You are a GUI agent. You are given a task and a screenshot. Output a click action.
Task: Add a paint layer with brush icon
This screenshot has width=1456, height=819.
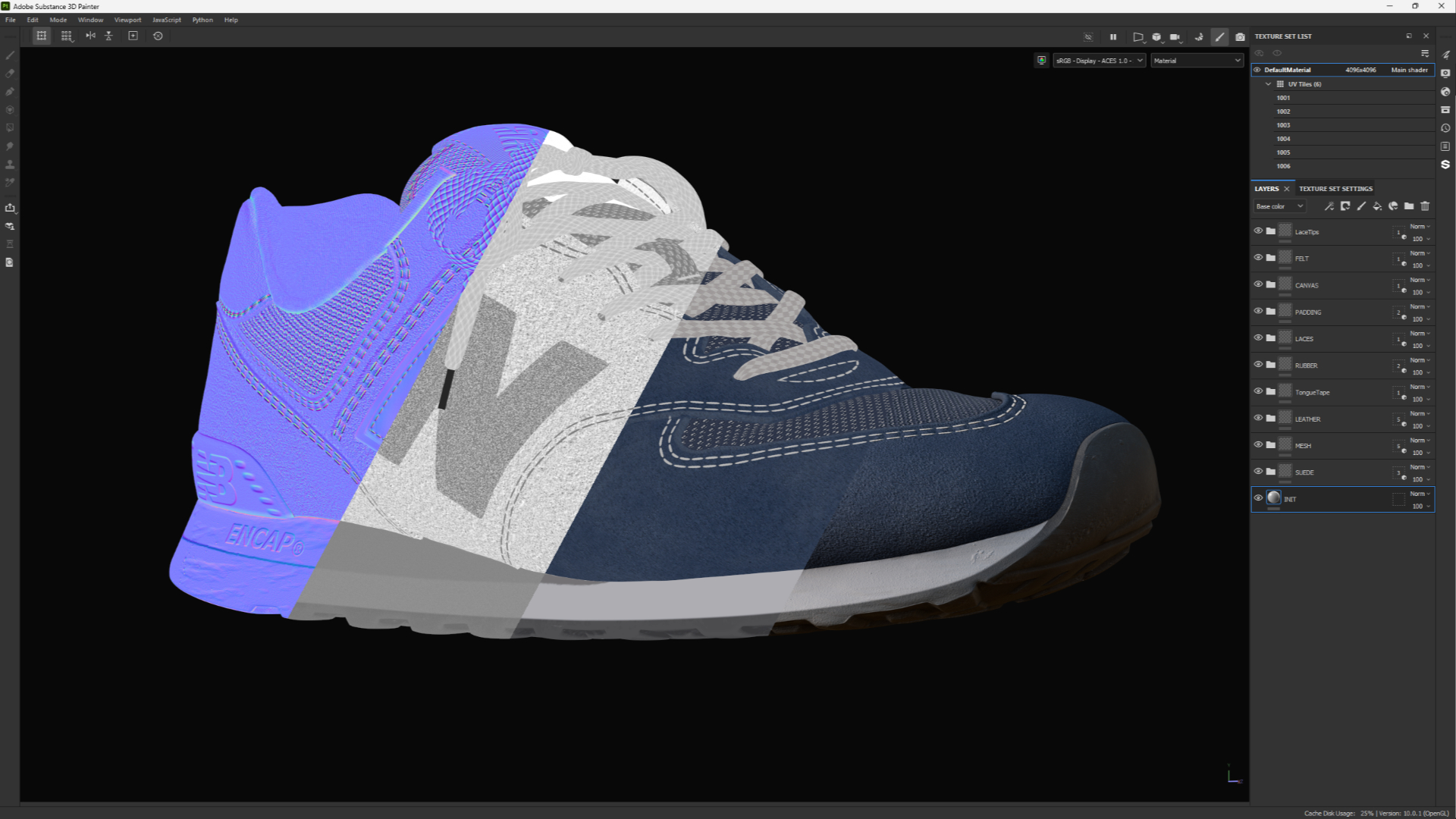tap(1361, 206)
